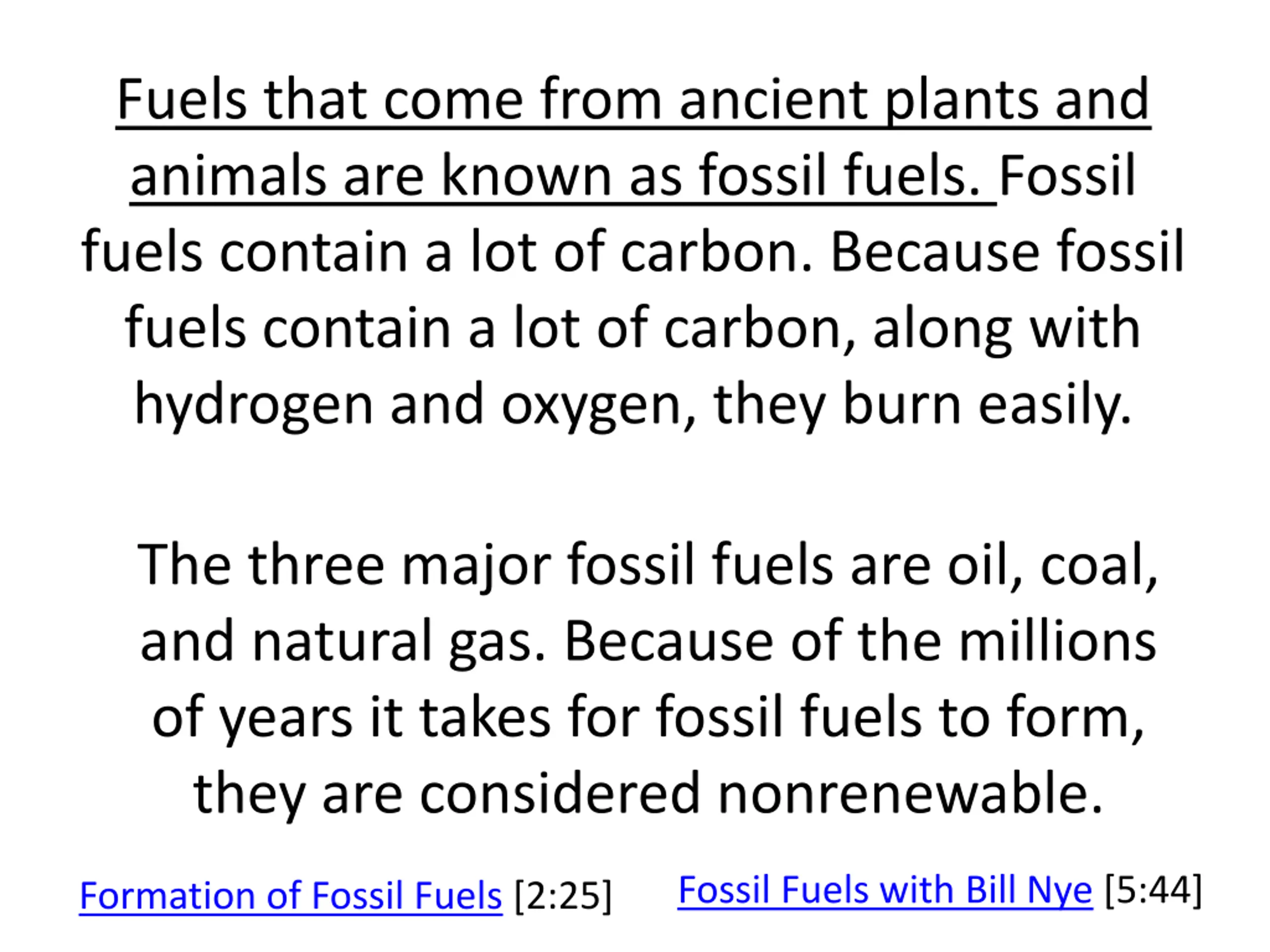
Task: Select the word "millions"
Action: tap(1058, 641)
